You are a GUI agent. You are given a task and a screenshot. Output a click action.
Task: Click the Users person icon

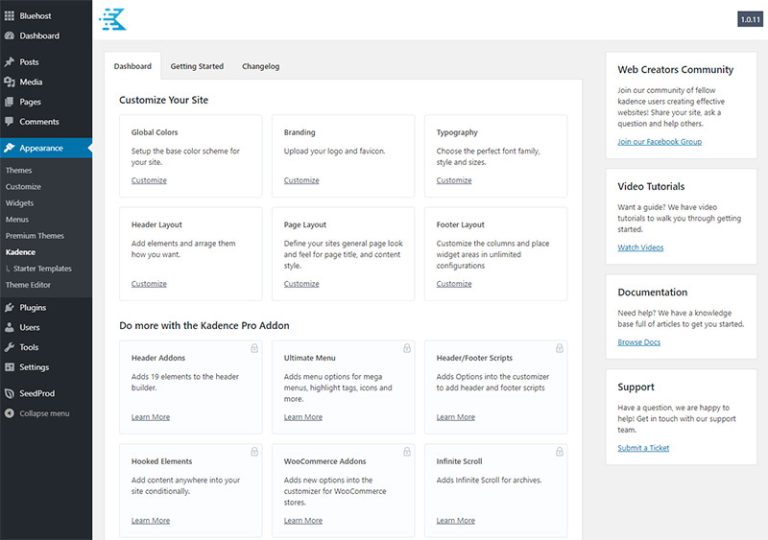9,327
